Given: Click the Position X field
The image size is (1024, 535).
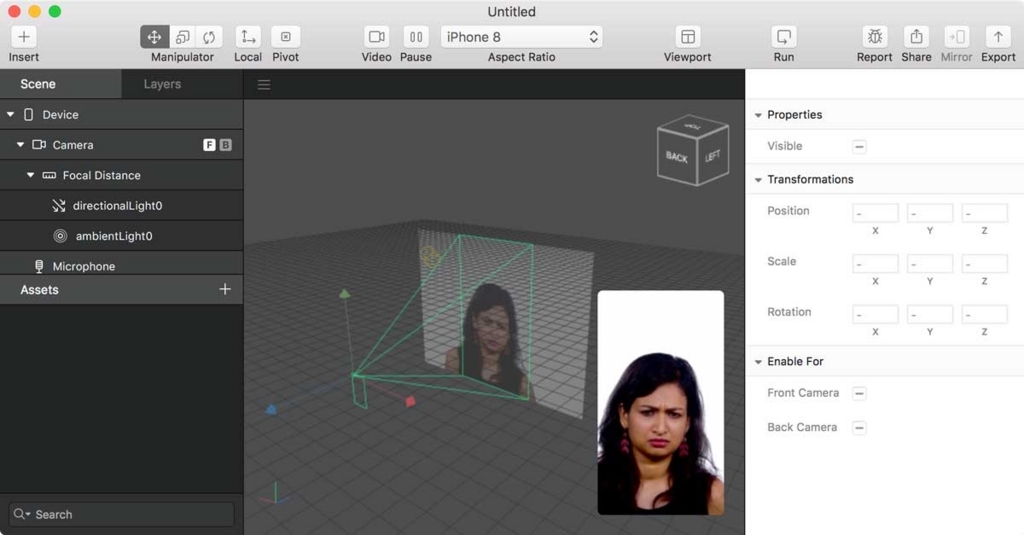Looking at the screenshot, I should pyautogui.click(x=875, y=213).
